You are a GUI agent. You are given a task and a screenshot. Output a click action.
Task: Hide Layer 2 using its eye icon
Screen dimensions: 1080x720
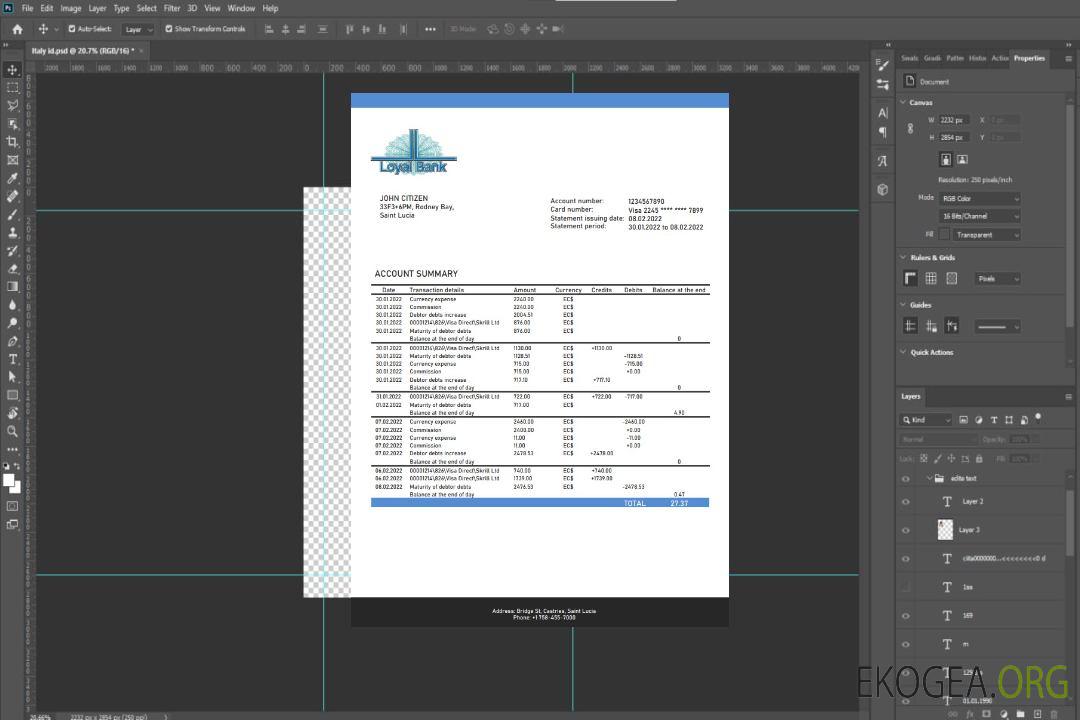point(906,502)
